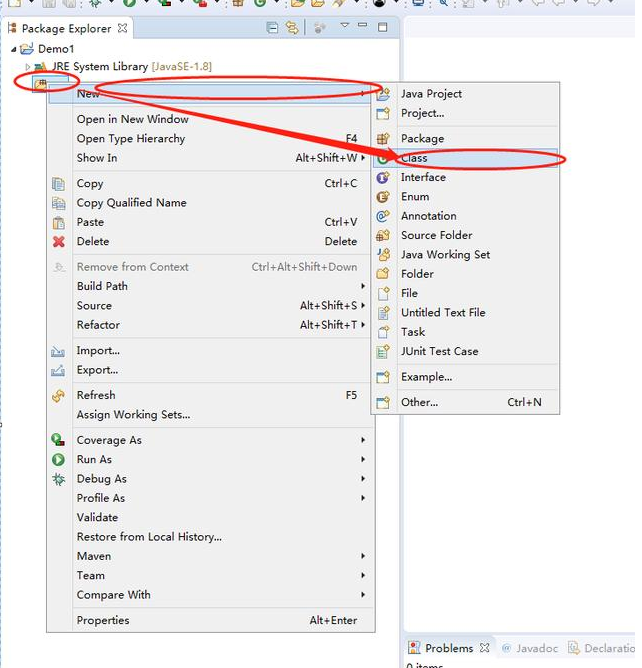Screen dimensions: 642x668
Task: Click the Interface icon in submenu
Action: point(382,178)
